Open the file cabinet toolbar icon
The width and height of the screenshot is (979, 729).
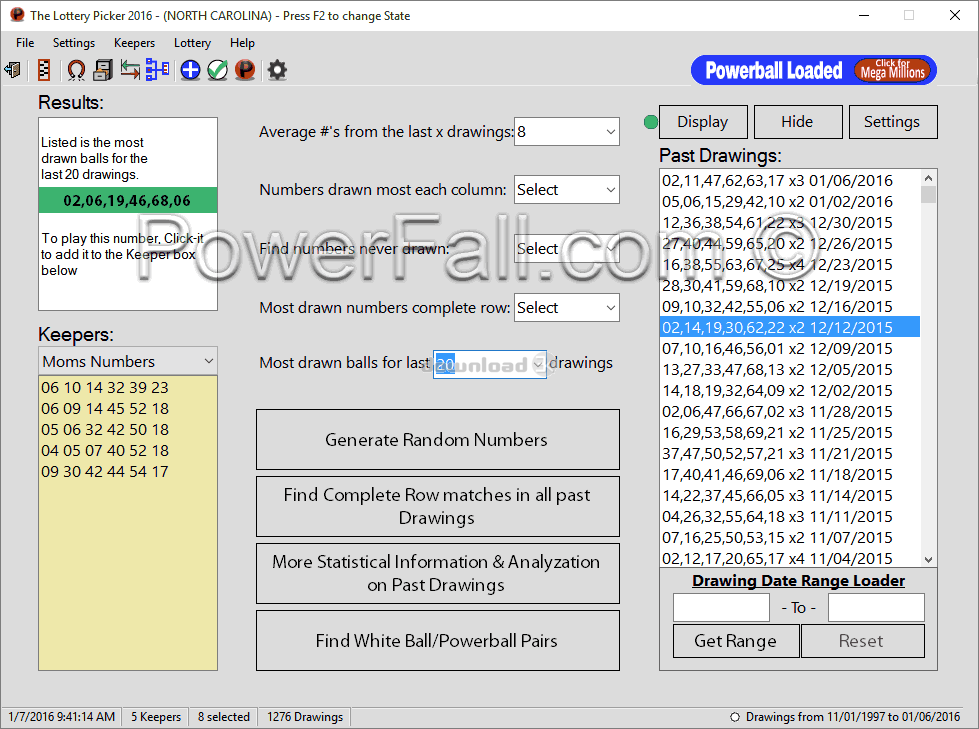pos(103,70)
